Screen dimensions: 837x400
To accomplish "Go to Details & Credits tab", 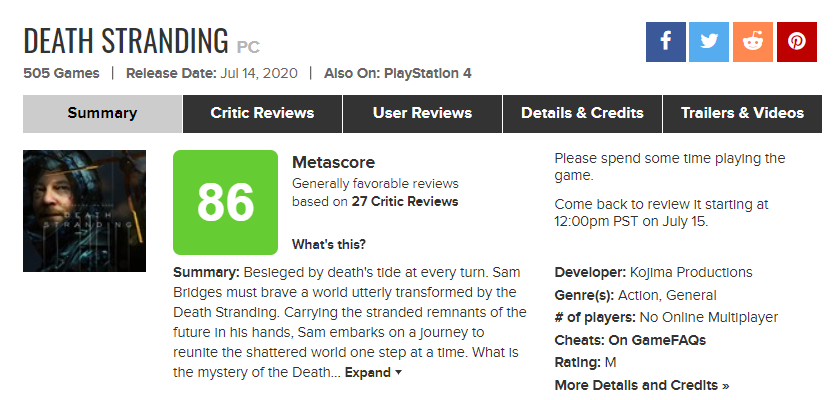I will pyautogui.click(x=582, y=113).
